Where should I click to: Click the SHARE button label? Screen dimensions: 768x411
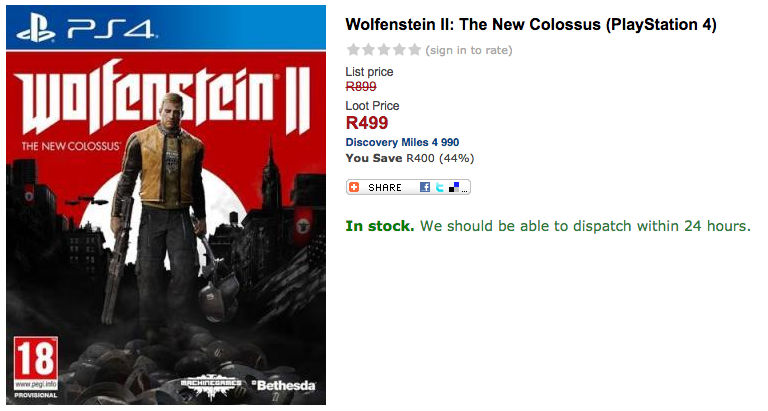tap(385, 187)
